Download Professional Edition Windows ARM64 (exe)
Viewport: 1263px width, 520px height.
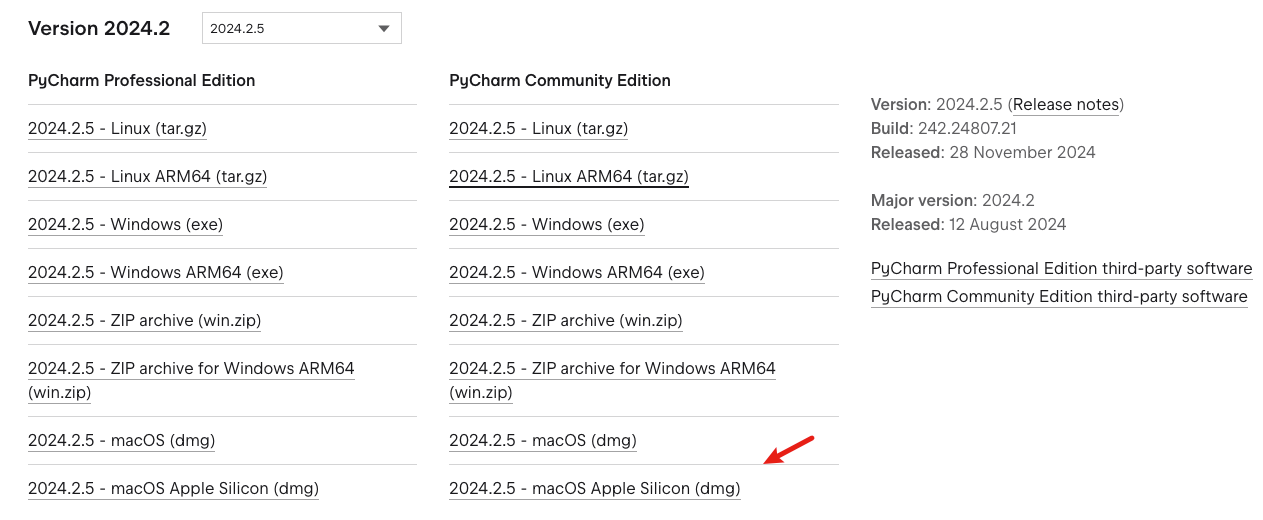[155, 273]
